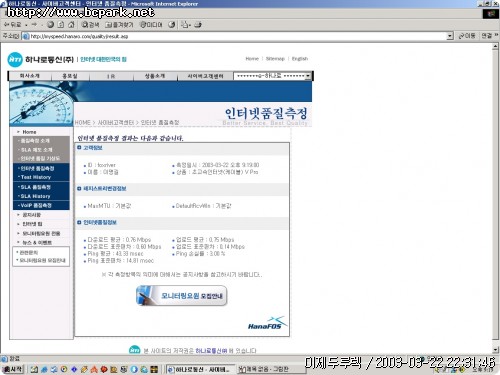Click the Home house icon in toolbar

tap(71, 25)
